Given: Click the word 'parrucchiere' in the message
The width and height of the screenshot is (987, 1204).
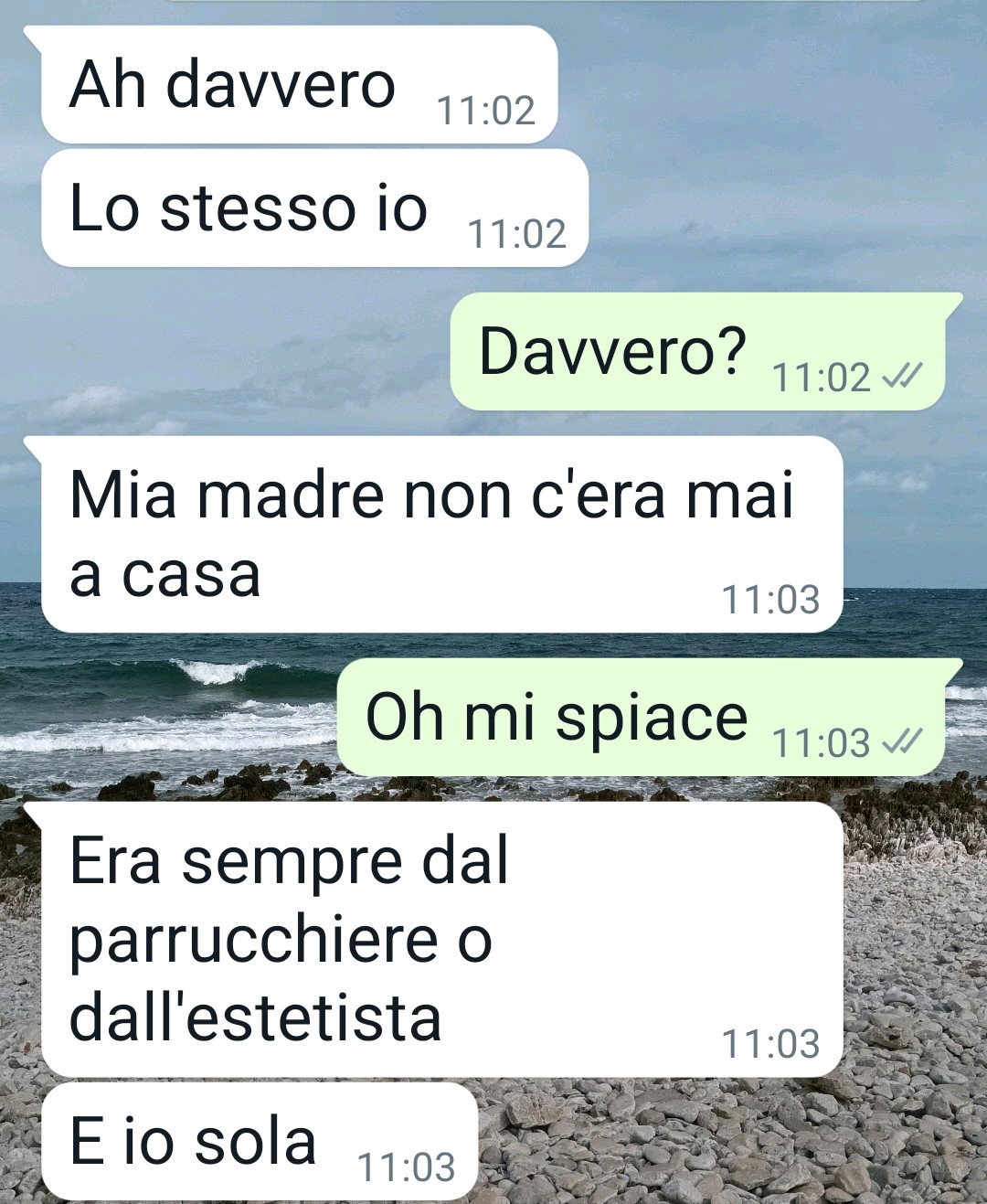Looking at the screenshot, I should pyautogui.click(x=254, y=942).
